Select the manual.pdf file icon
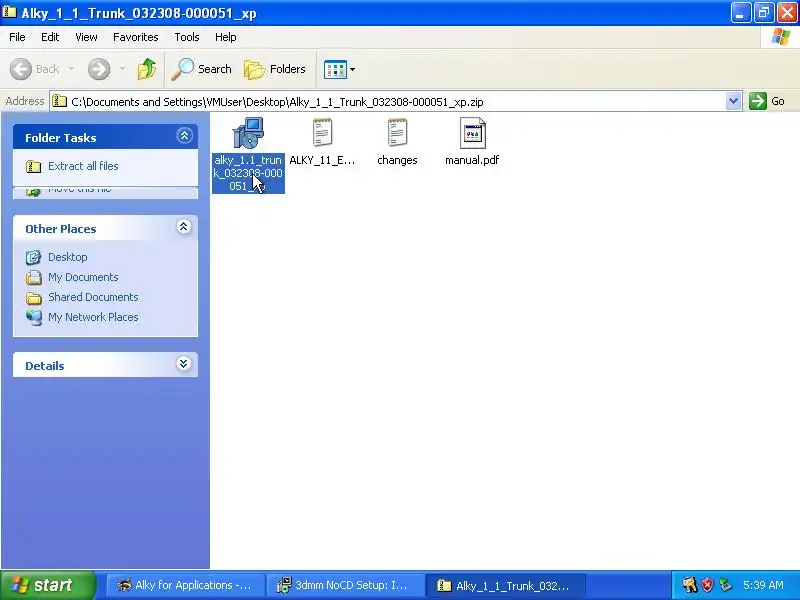This screenshot has width=800, height=600. [x=472, y=133]
